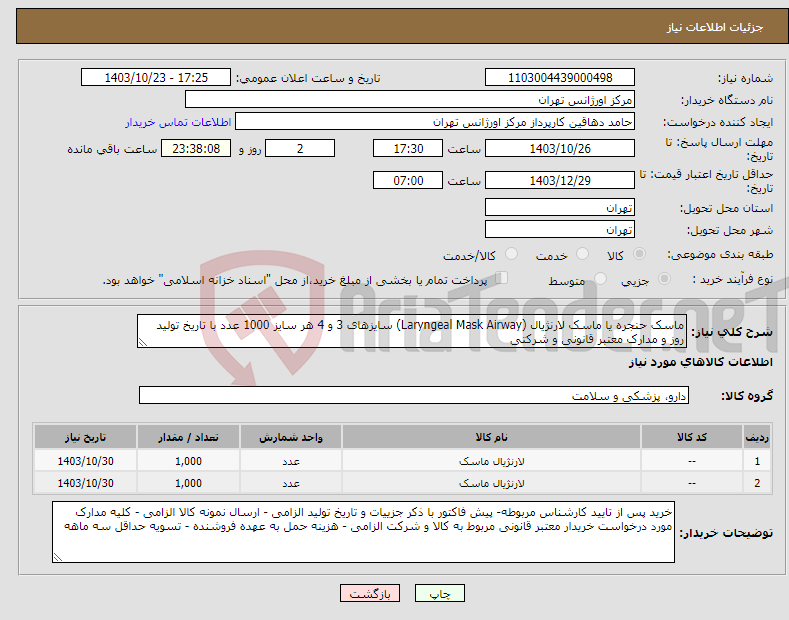Click the نام کالا column header
Image resolution: width=789 pixels, height=620 pixels.
pos(491,437)
